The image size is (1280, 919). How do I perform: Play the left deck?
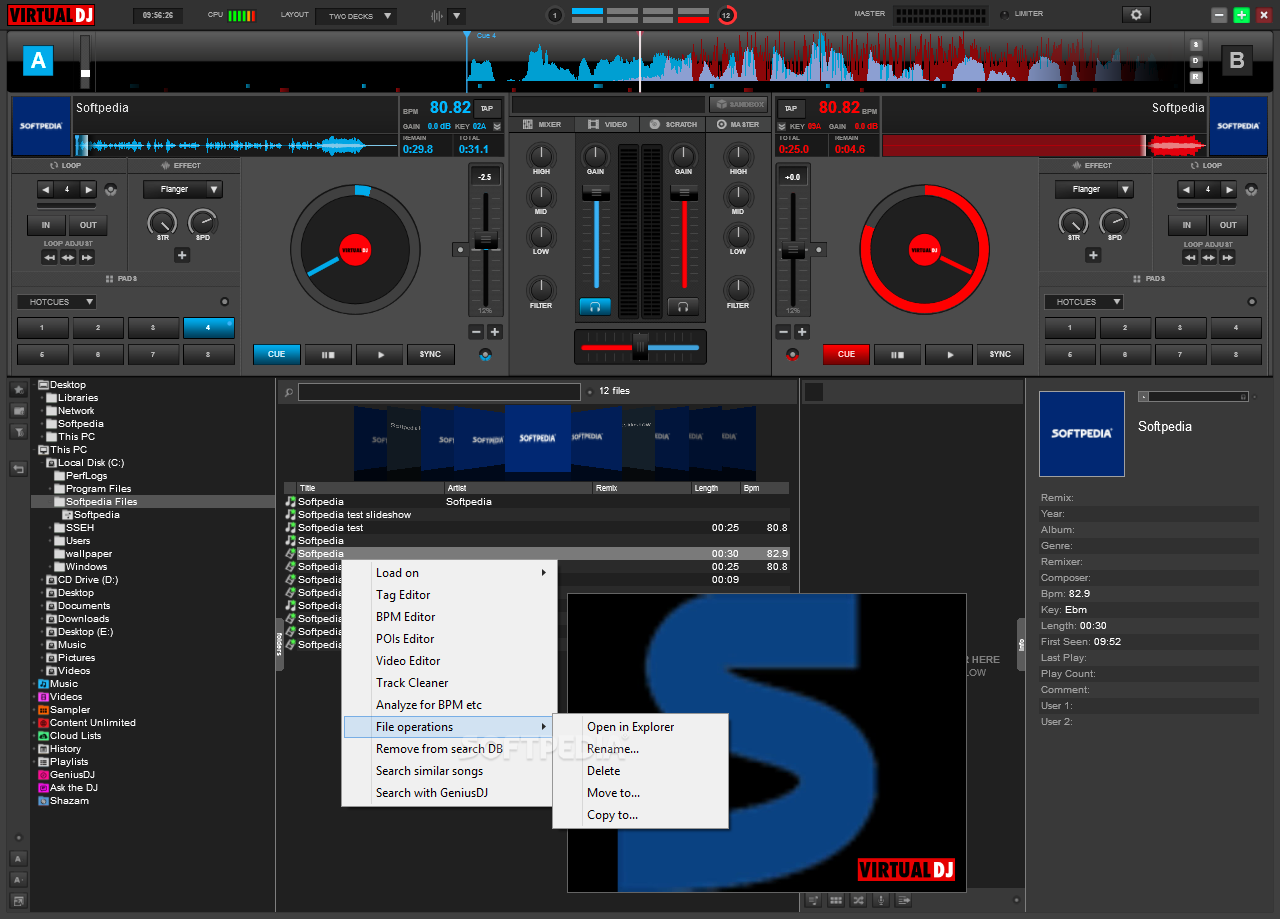coord(379,354)
